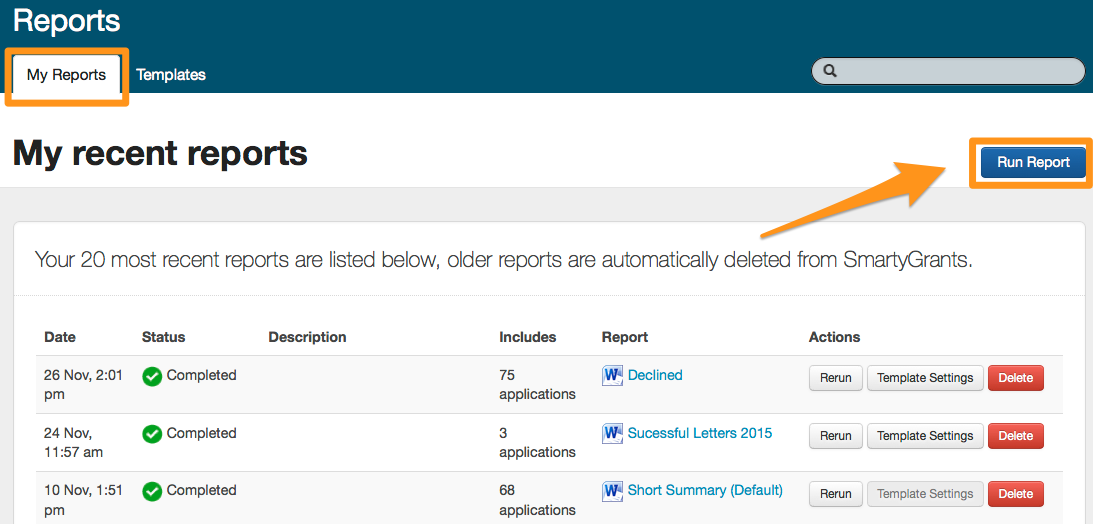Image resolution: width=1093 pixels, height=524 pixels.
Task: Click the magnifier icon in search bar
Action: 830,71
